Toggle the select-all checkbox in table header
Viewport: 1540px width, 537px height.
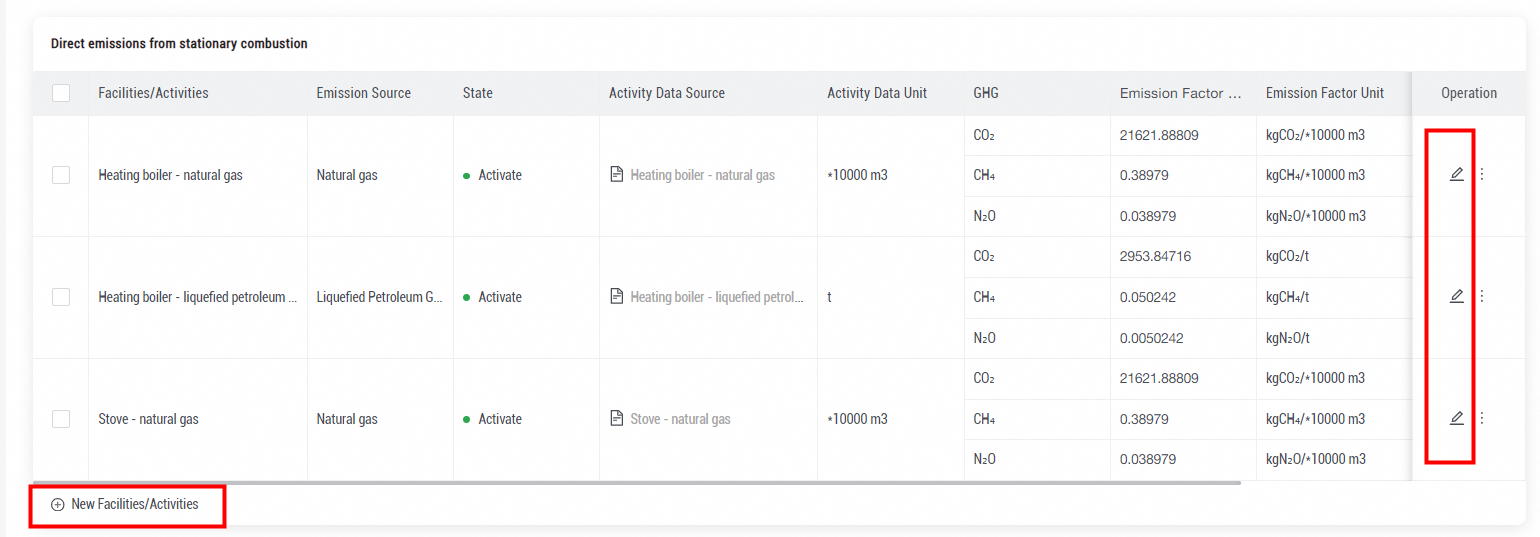click(61, 93)
